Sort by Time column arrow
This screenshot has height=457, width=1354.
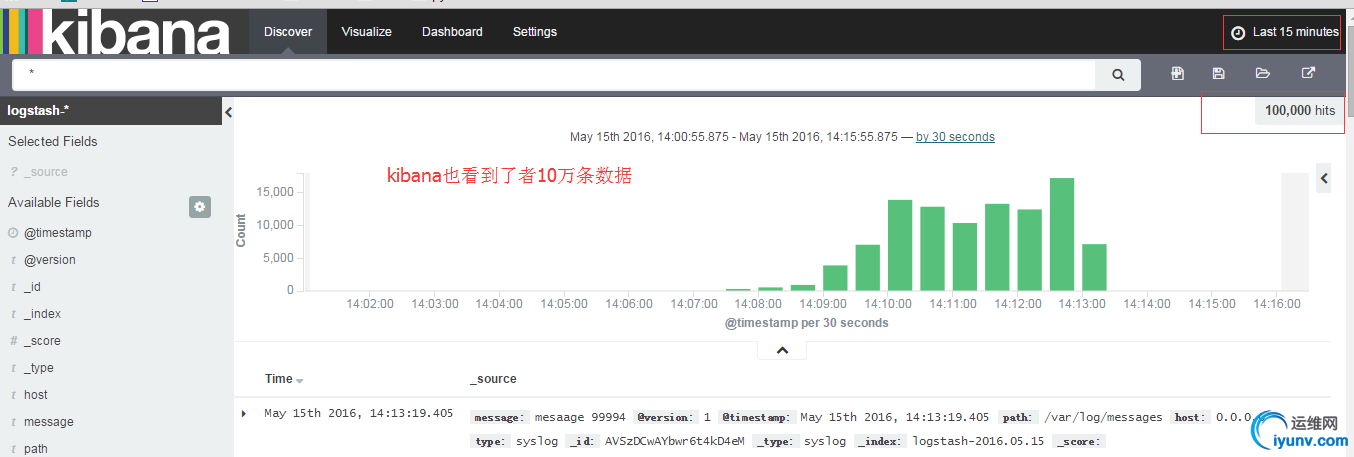click(x=300, y=381)
